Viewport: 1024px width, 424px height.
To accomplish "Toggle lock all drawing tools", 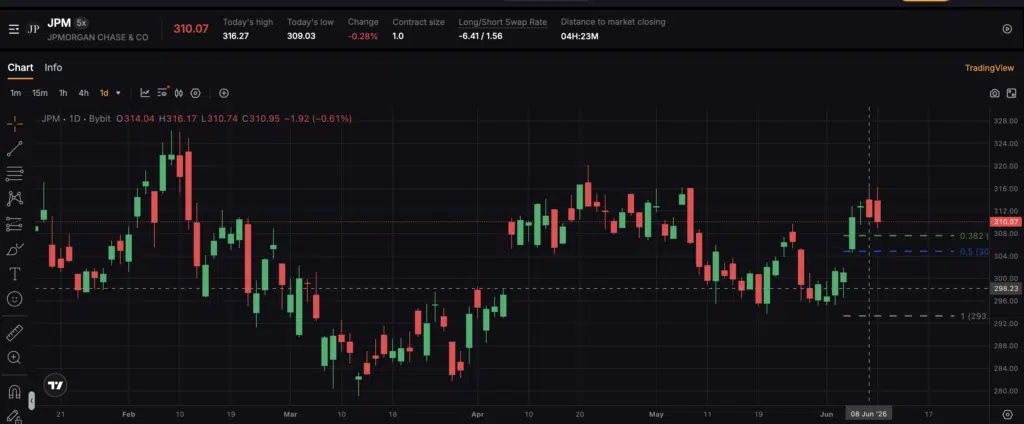I will point(14,416).
